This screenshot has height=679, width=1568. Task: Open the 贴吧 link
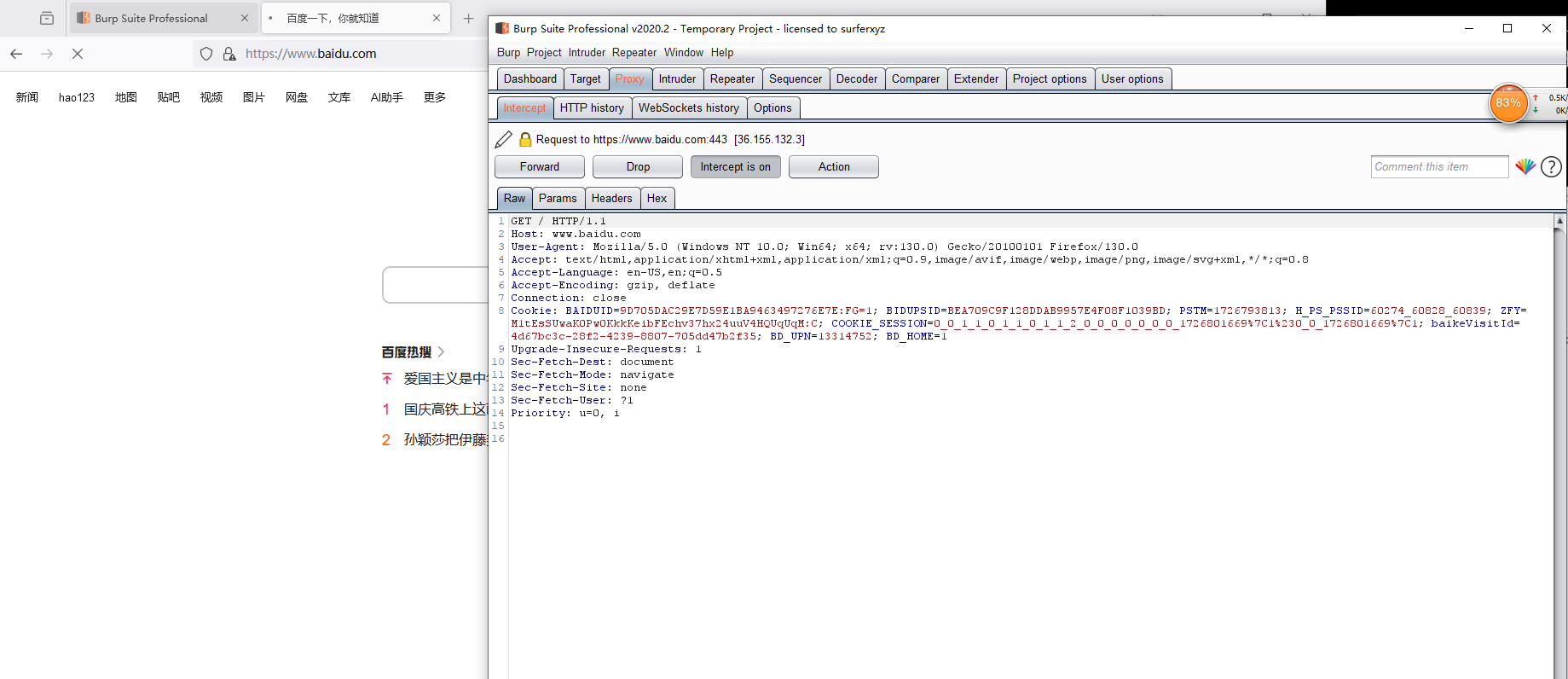169,97
